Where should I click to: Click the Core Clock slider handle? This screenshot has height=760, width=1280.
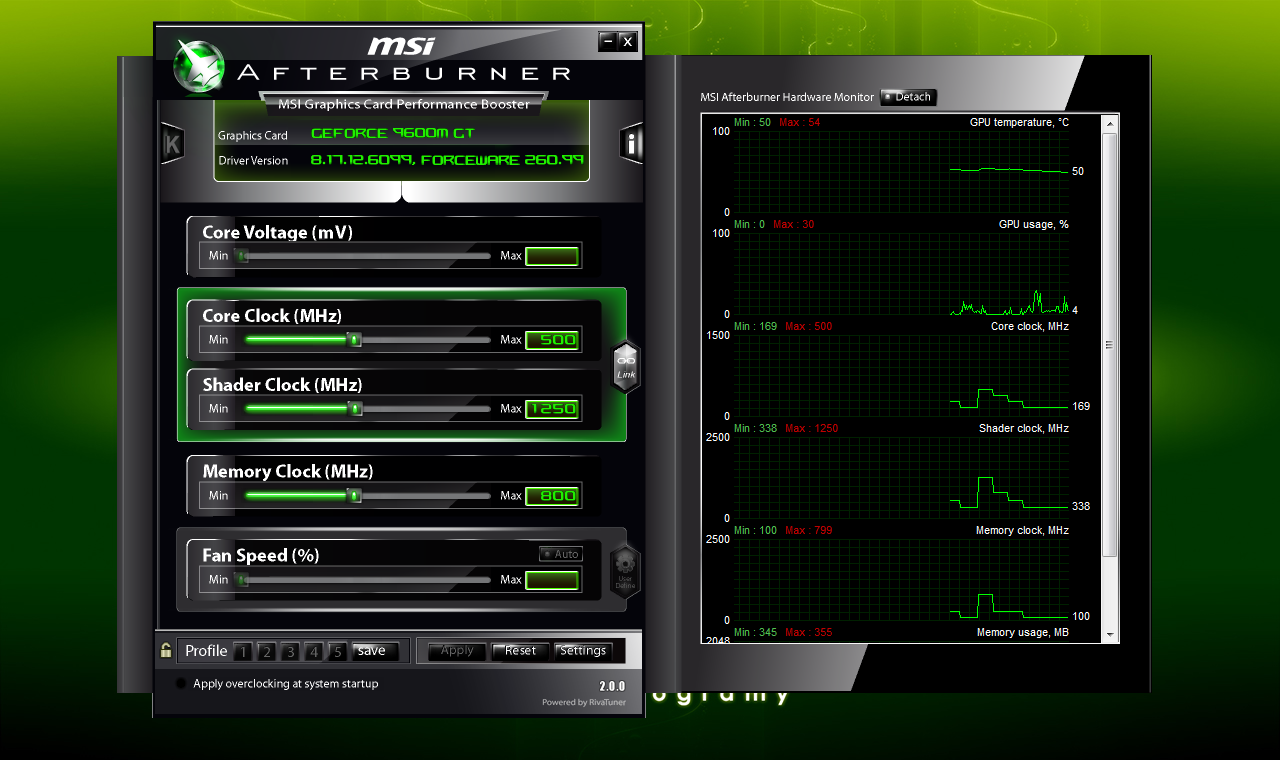coord(354,340)
